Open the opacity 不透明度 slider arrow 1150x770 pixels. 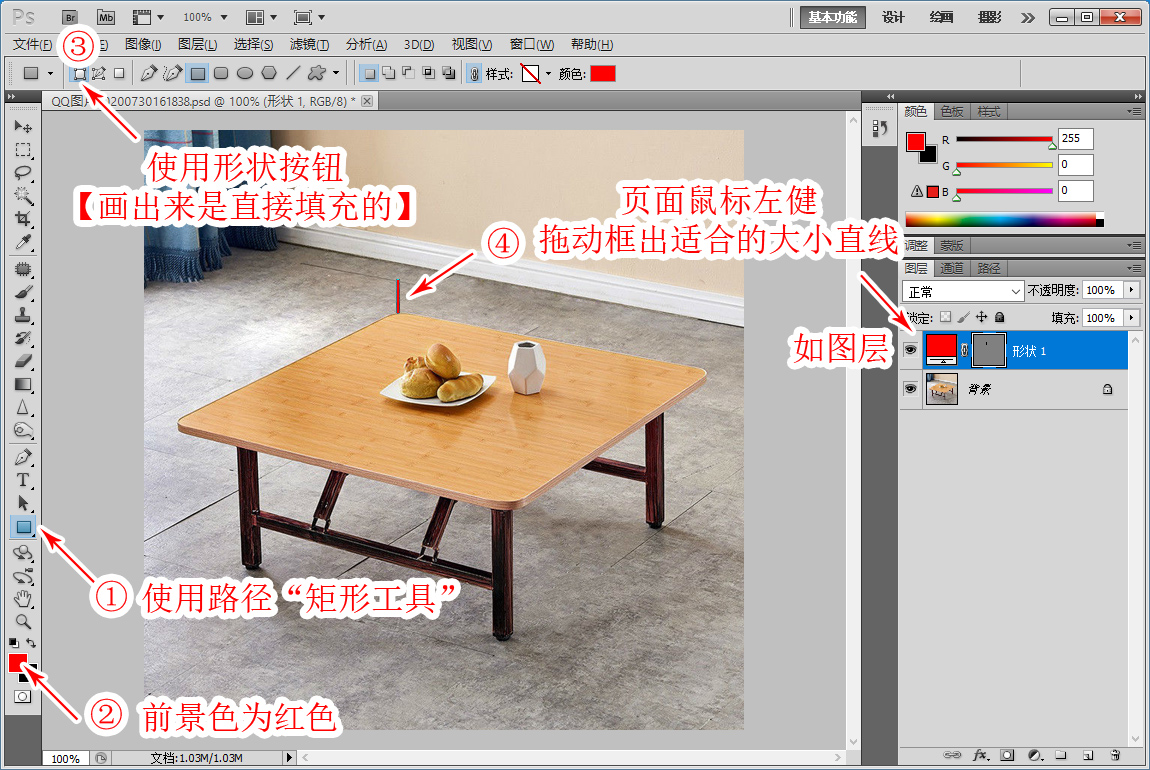[x=1132, y=290]
